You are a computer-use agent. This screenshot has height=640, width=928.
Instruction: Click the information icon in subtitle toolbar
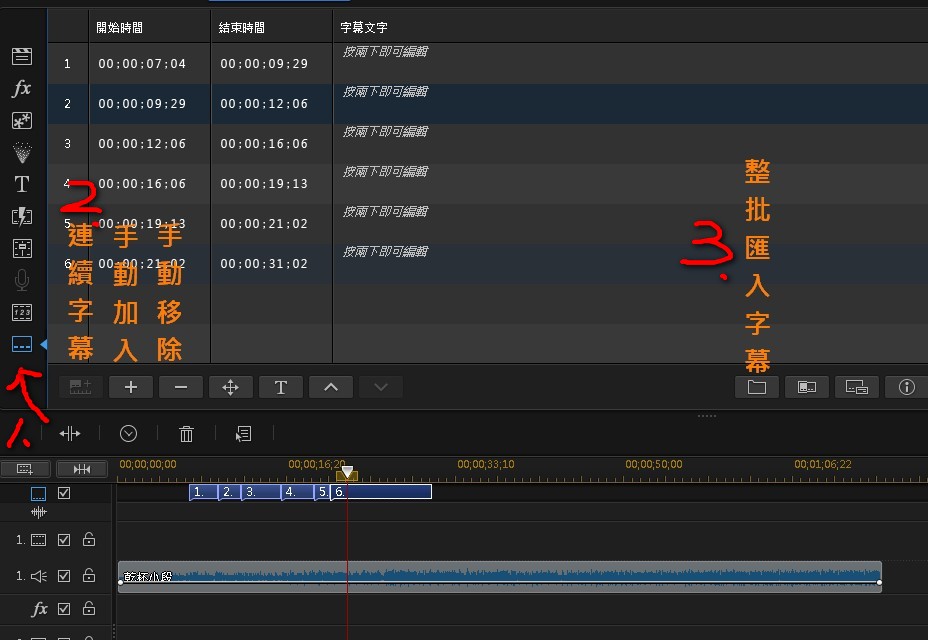click(907, 387)
